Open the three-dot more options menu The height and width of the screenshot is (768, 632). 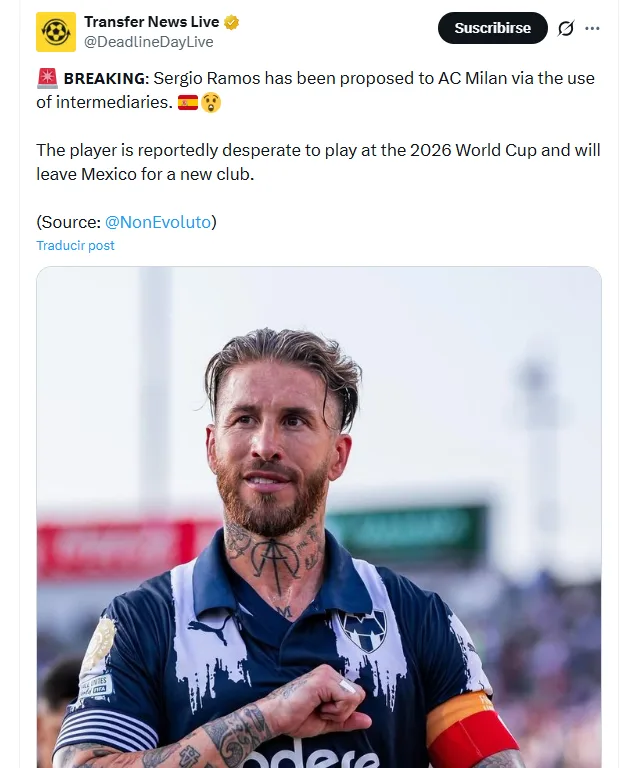click(x=593, y=28)
